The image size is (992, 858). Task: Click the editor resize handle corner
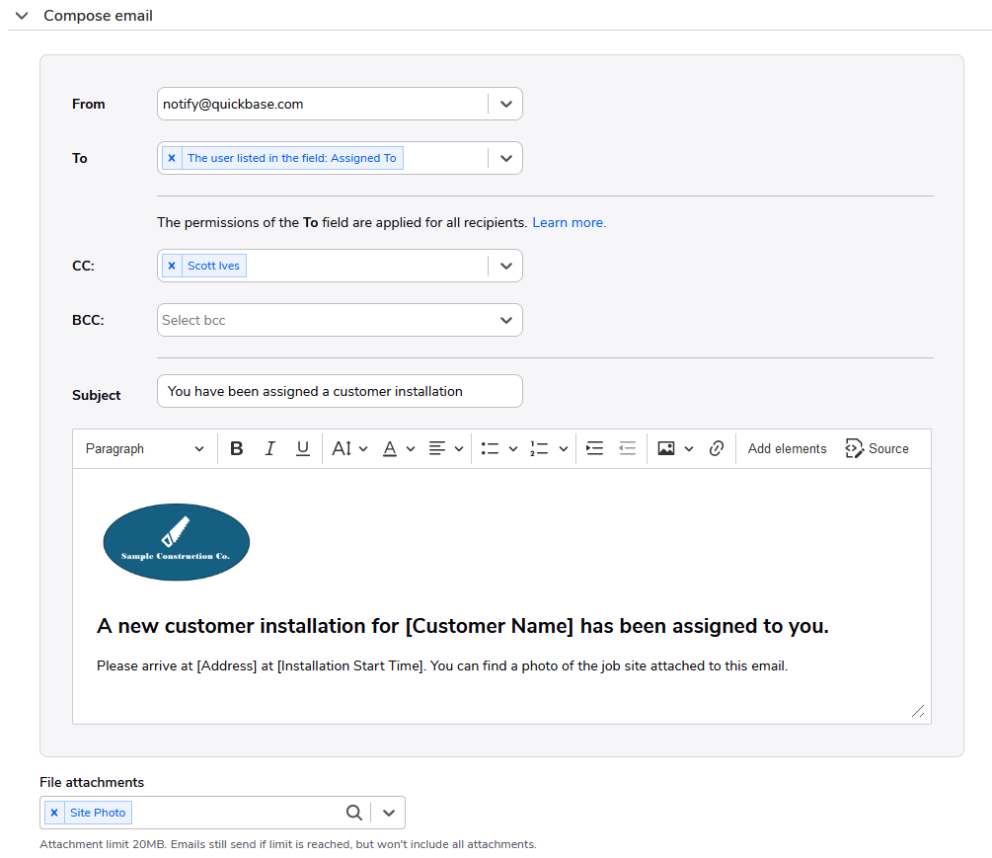[x=918, y=711]
